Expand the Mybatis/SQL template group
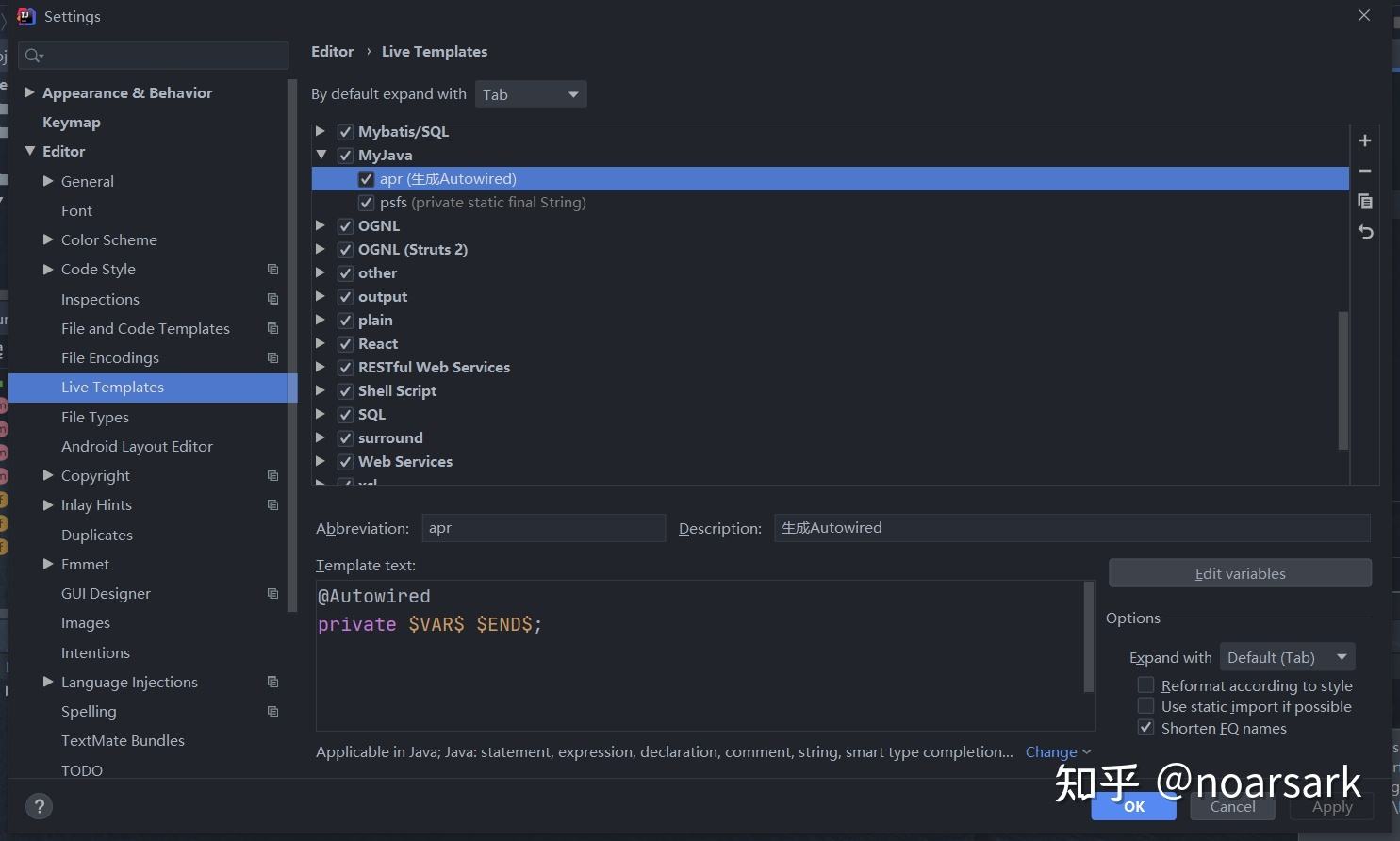 321,131
